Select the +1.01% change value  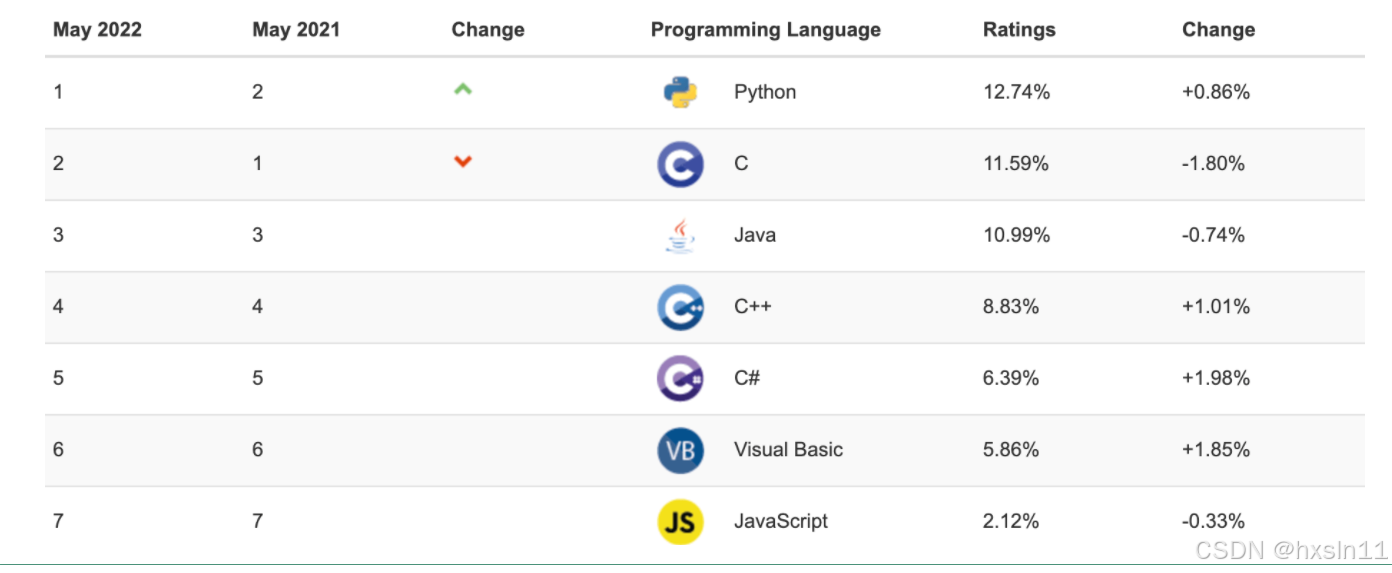pos(1216,307)
